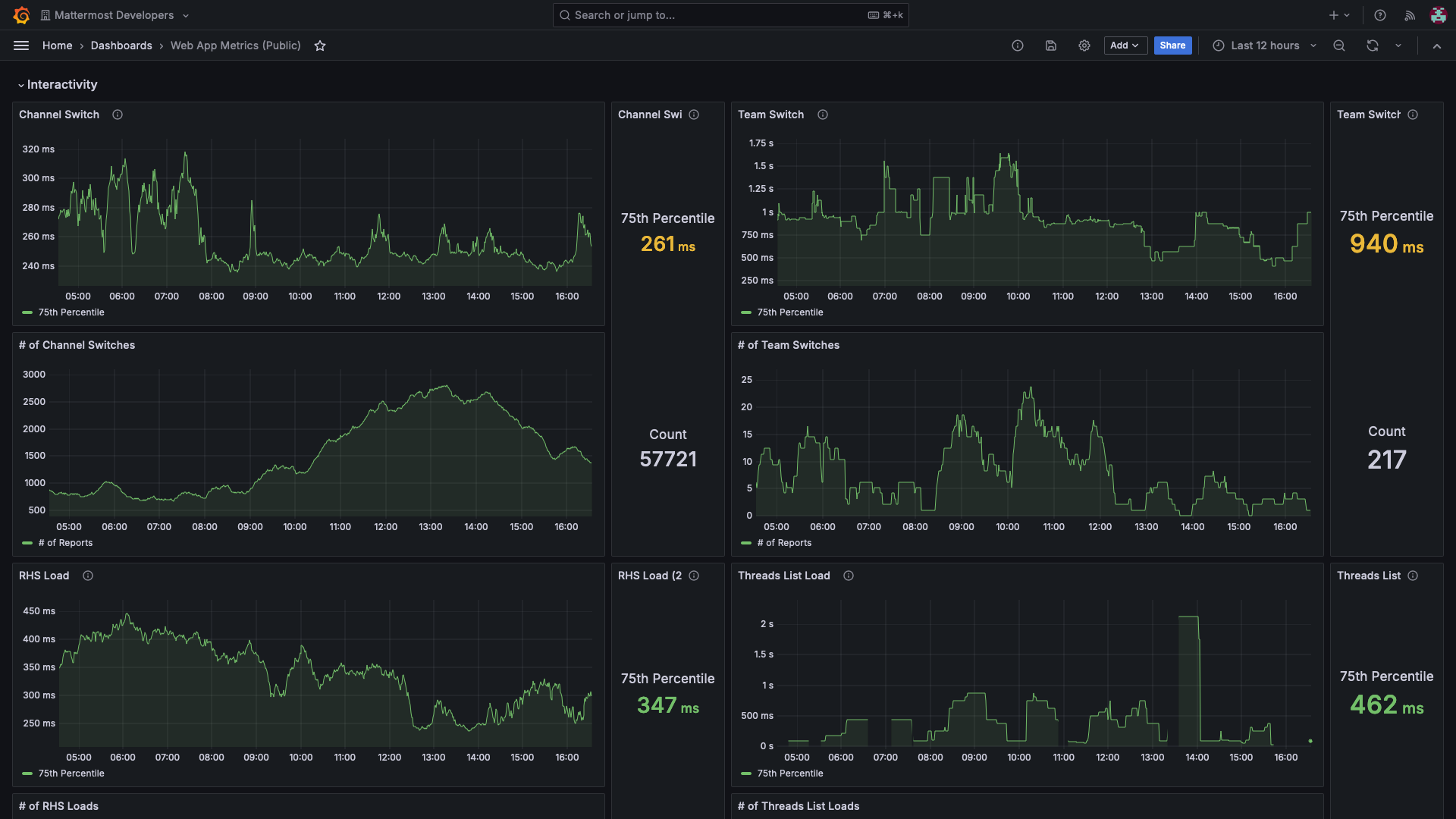Star the Web App Metrics dashboard

point(320,45)
